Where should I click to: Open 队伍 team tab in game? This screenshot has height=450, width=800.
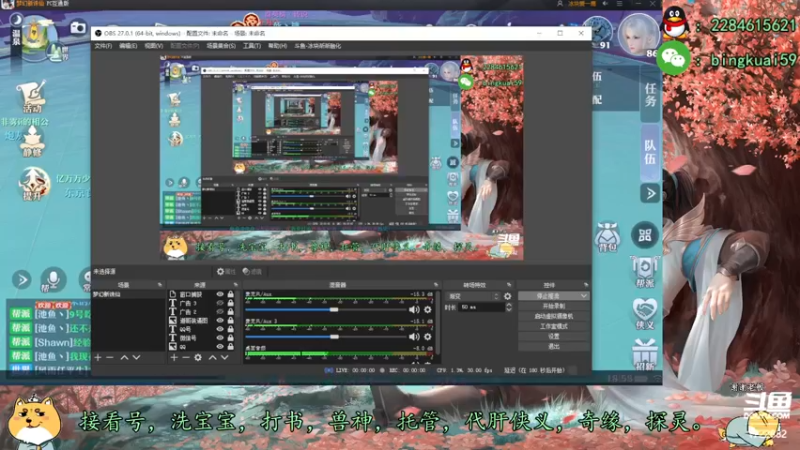[x=650, y=152]
